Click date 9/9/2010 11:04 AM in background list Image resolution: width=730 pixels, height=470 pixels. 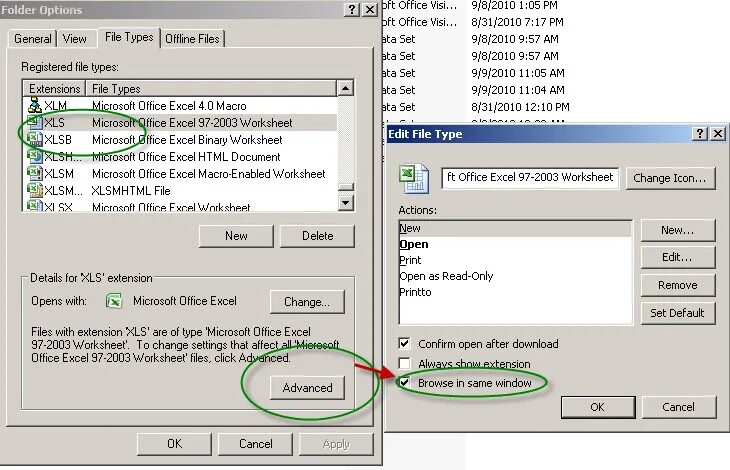coord(518,90)
